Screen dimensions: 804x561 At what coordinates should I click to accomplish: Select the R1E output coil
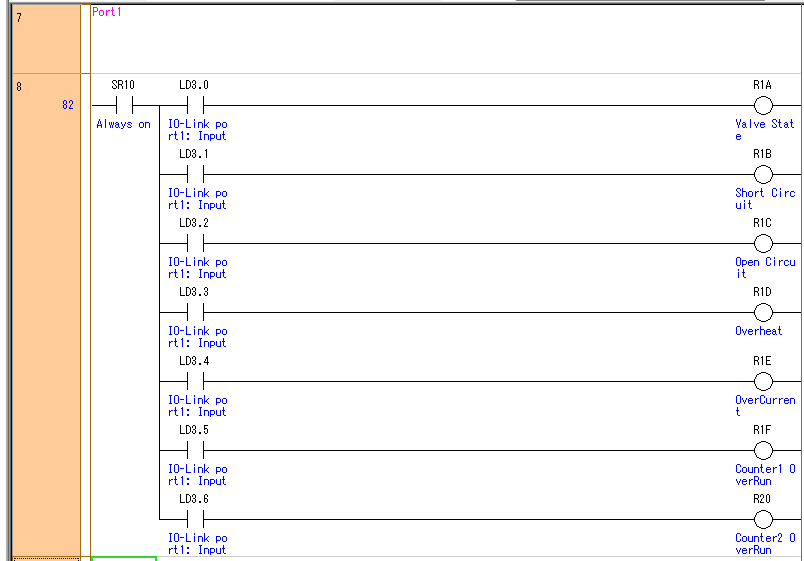click(x=763, y=382)
